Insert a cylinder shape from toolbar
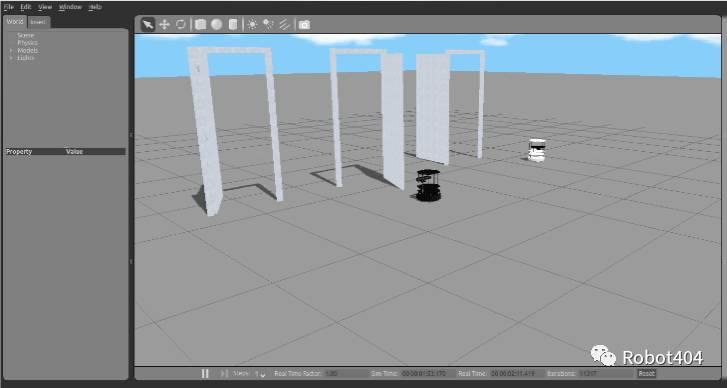The height and width of the screenshot is (388, 727). [233, 25]
